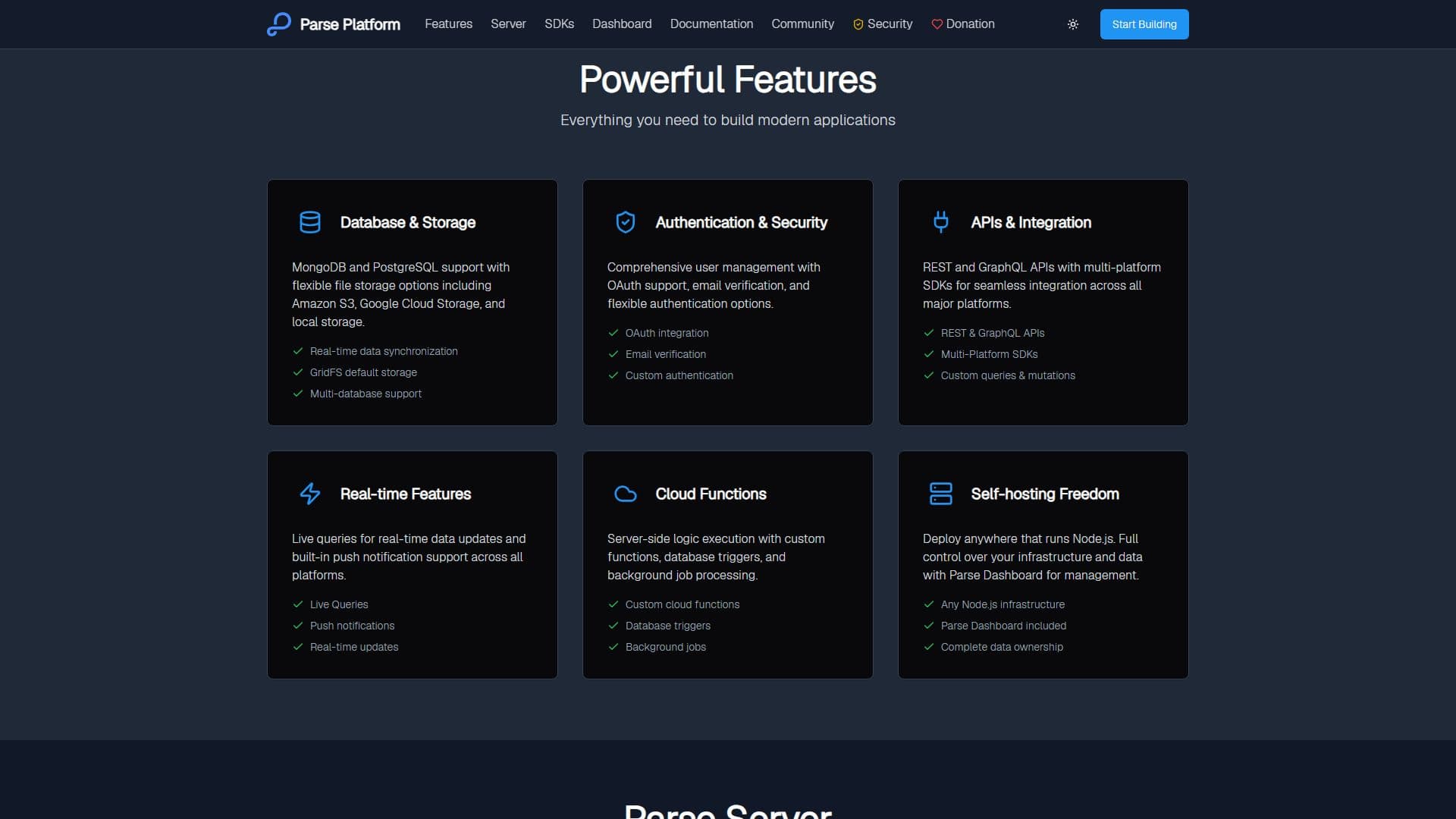Click checkmark beside Custom cloud functions
This screenshot has width=1456, height=819.
[613, 604]
